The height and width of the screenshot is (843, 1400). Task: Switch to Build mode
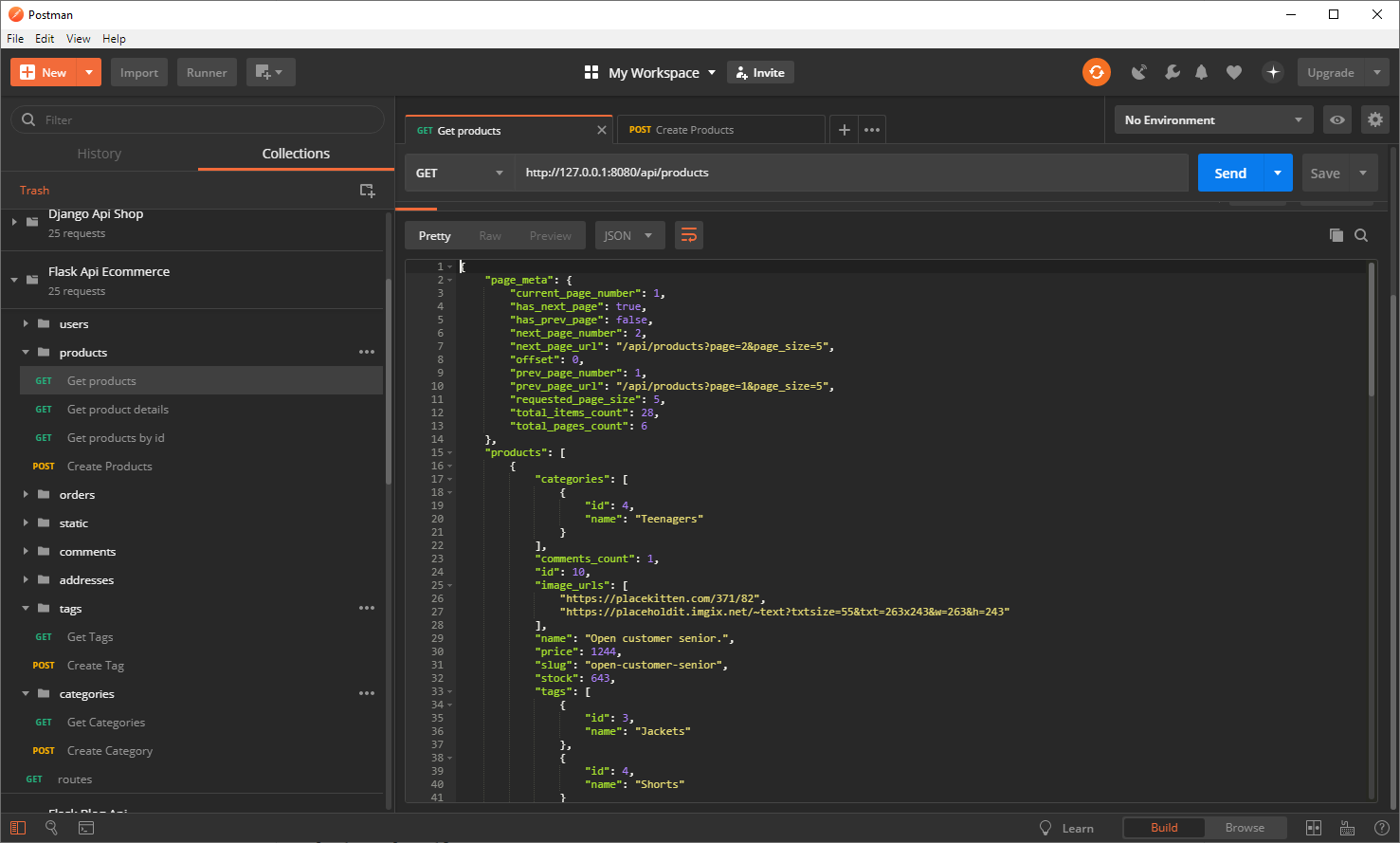click(1164, 828)
